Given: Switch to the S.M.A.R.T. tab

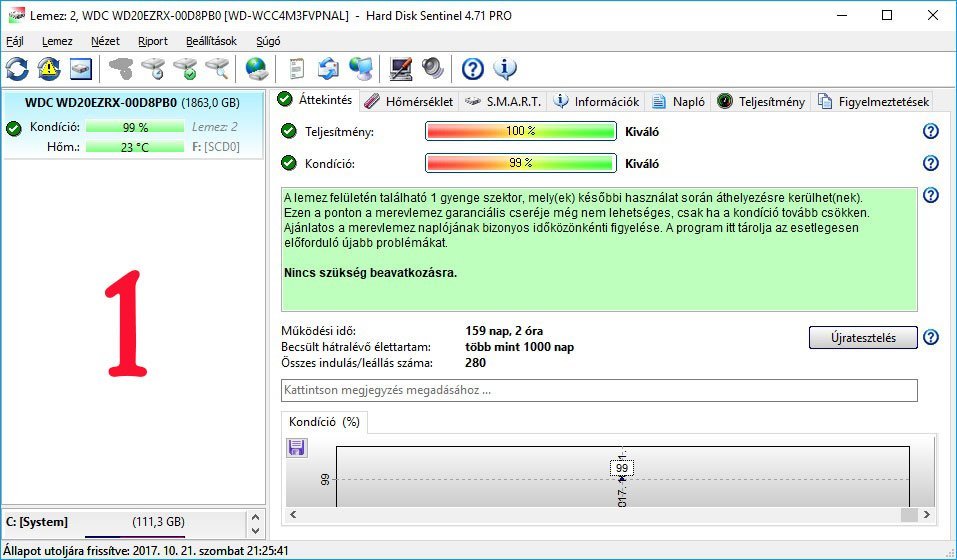Looking at the screenshot, I should pyautogui.click(x=503, y=102).
